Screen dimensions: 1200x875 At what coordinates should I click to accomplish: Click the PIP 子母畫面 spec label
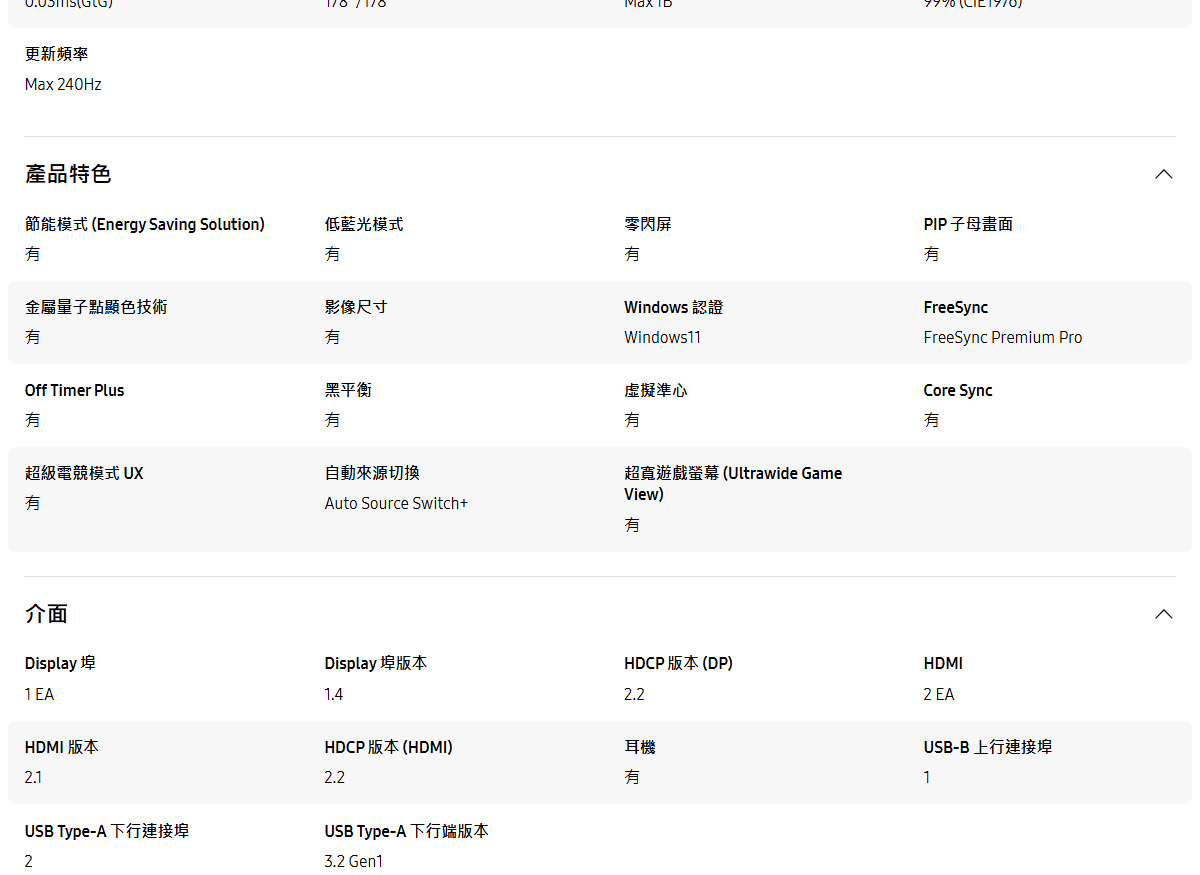click(x=967, y=225)
